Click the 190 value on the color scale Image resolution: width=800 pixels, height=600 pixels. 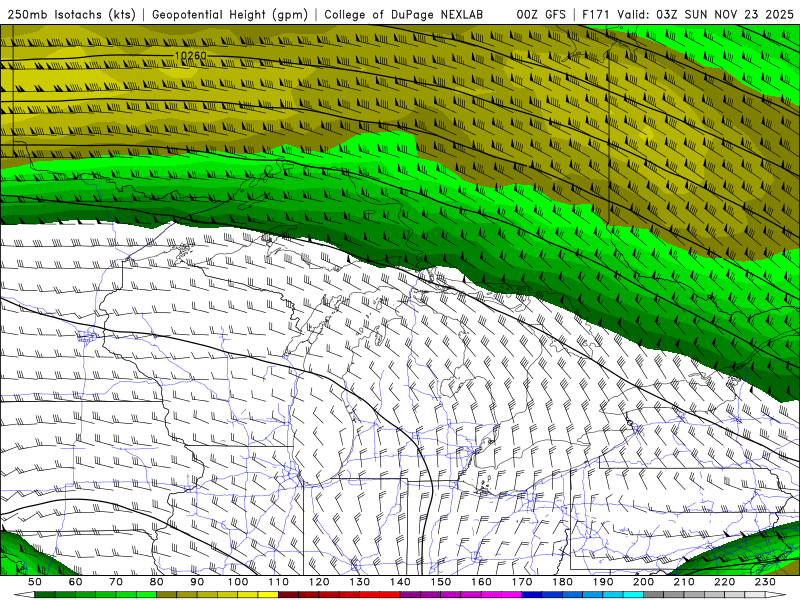(603, 582)
